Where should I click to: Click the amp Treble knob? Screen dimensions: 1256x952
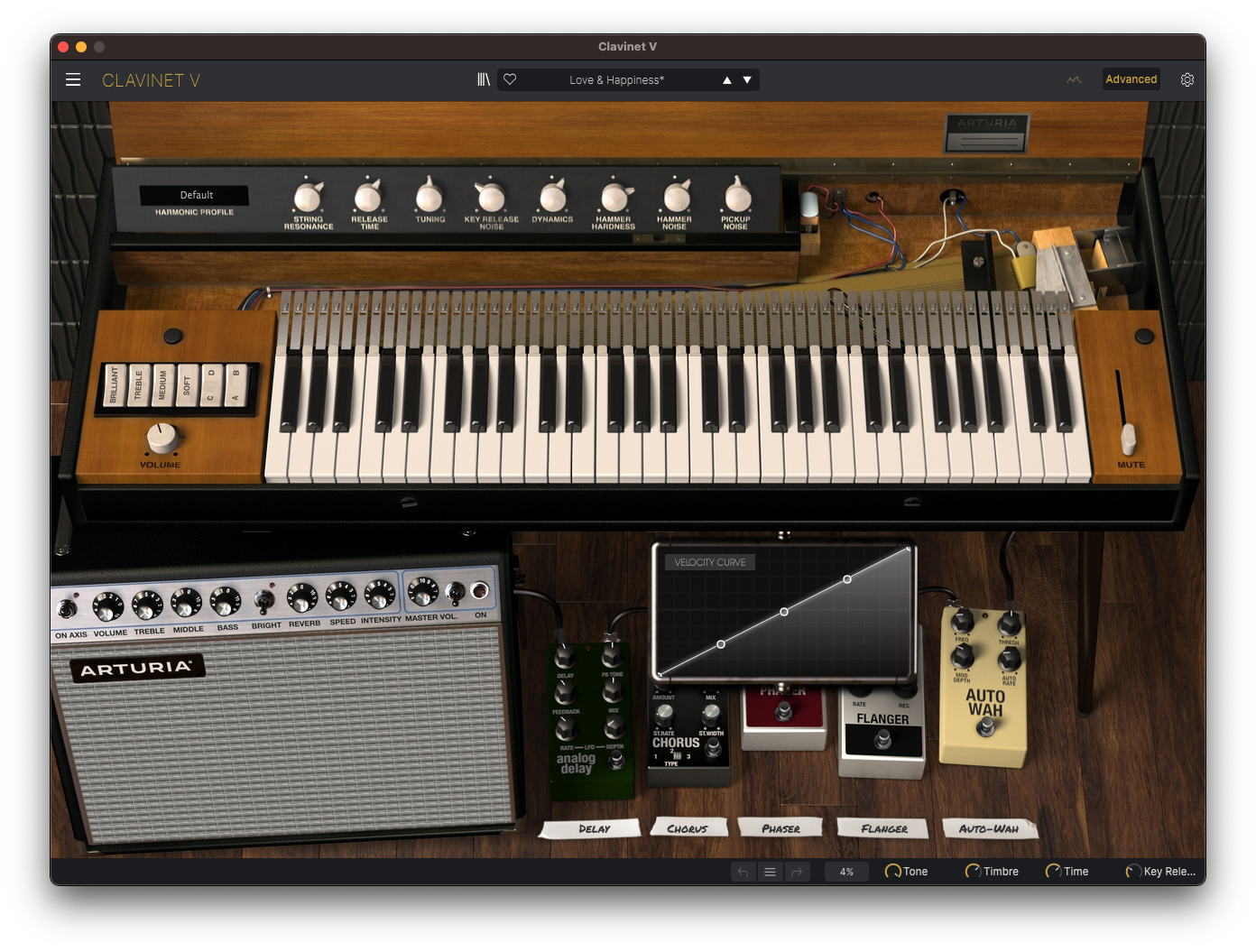[x=148, y=605]
